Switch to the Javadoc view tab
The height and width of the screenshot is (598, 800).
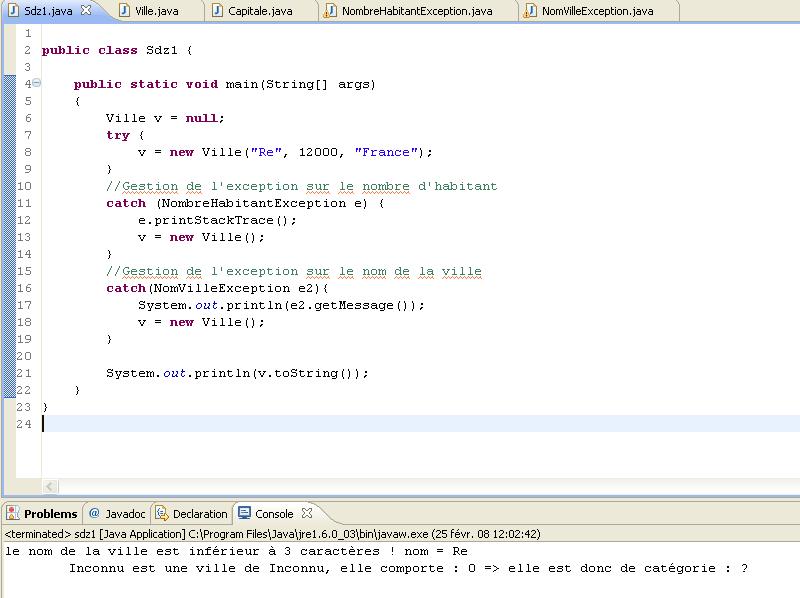[117, 513]
